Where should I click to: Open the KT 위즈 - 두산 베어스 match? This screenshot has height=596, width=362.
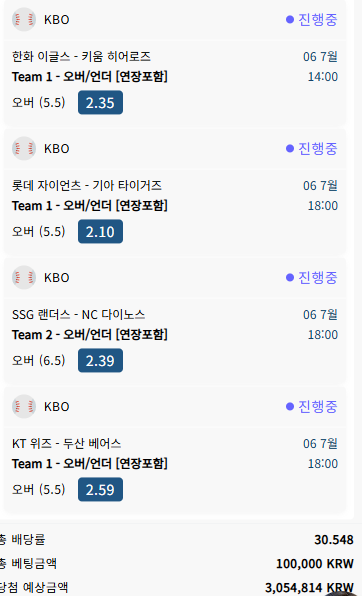(67, 444)
